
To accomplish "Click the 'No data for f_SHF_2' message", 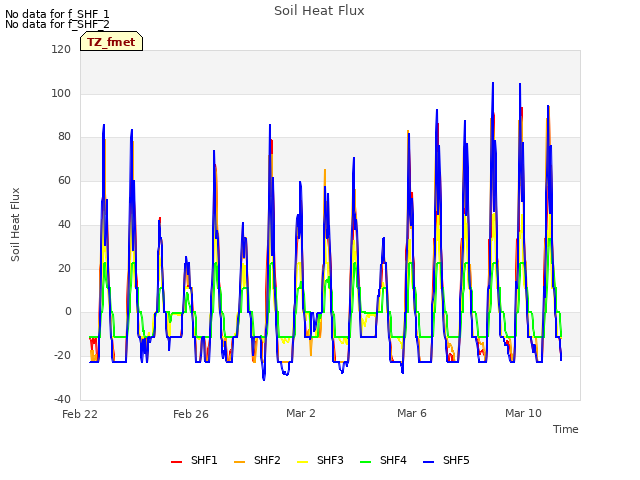I will pyautogui.click(x=57, y=24).
